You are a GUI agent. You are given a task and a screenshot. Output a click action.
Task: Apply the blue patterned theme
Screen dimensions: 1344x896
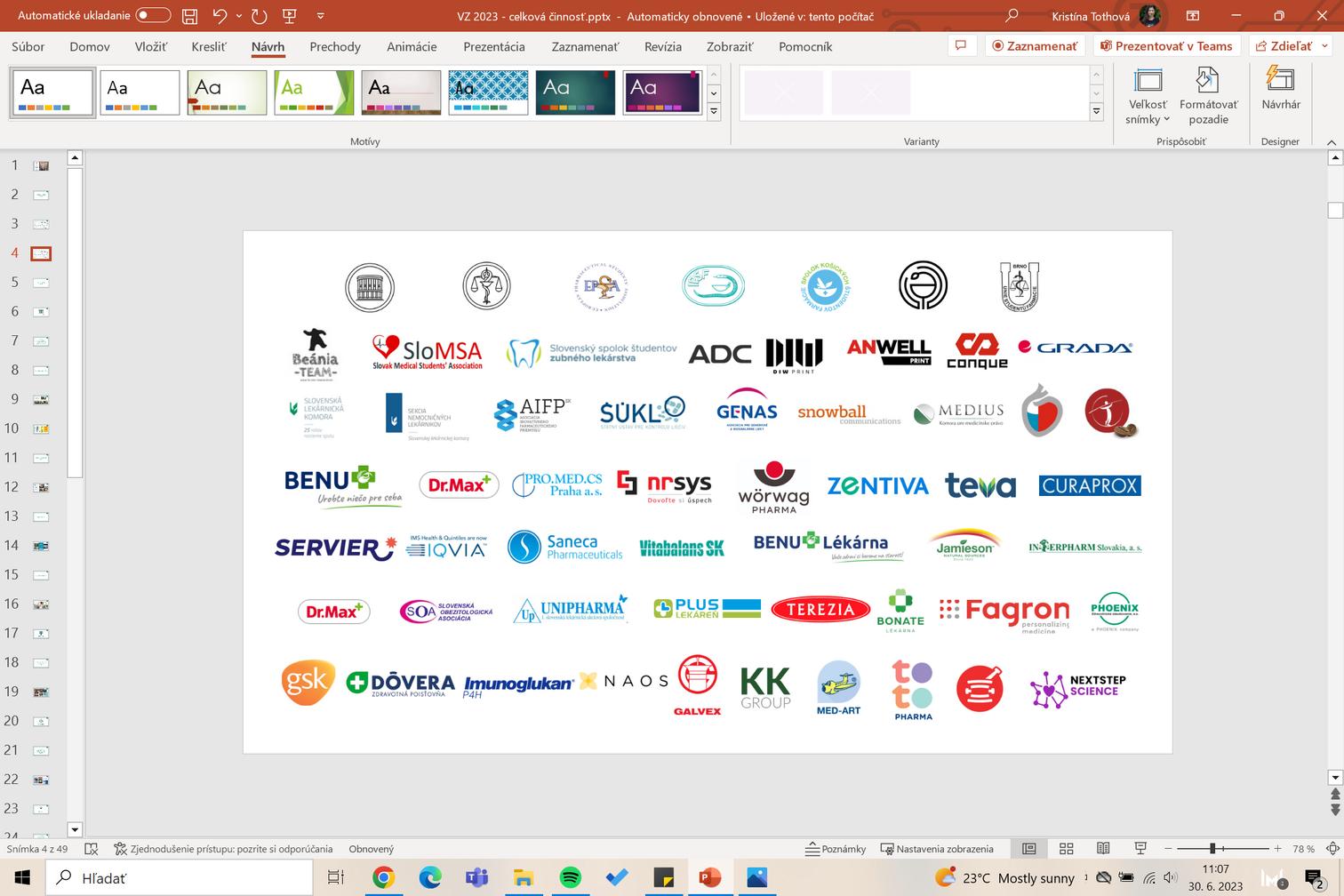tap(488, 92)
